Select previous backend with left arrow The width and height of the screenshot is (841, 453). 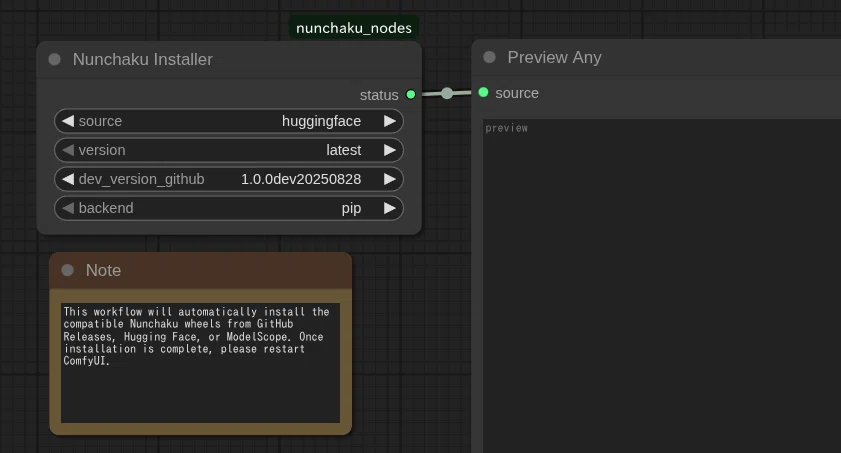(68, 208)
